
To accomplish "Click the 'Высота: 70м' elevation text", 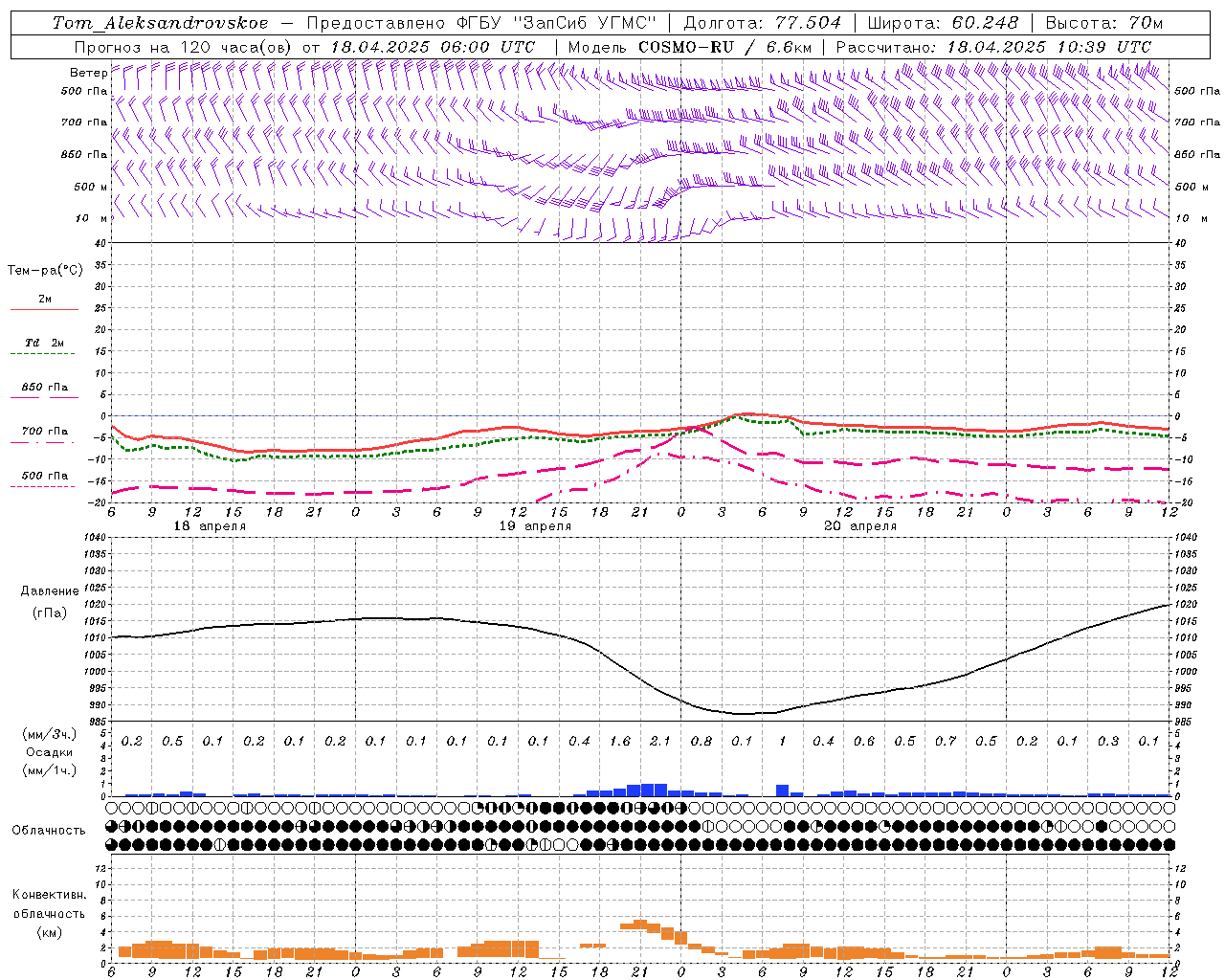I will tap(1104, 22).
